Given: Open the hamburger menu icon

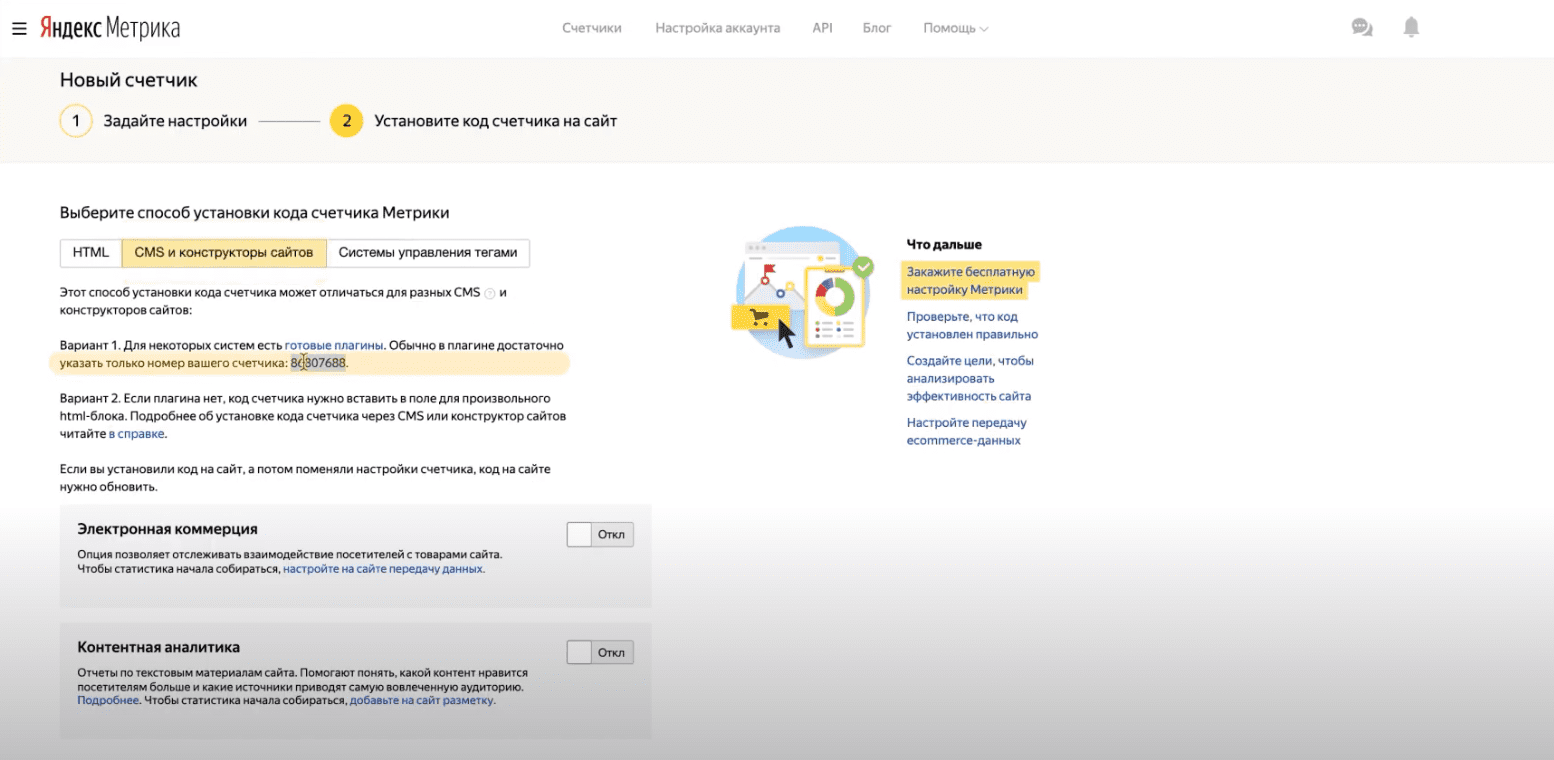Looking at the screenshot, I should [x=19, y=28].
